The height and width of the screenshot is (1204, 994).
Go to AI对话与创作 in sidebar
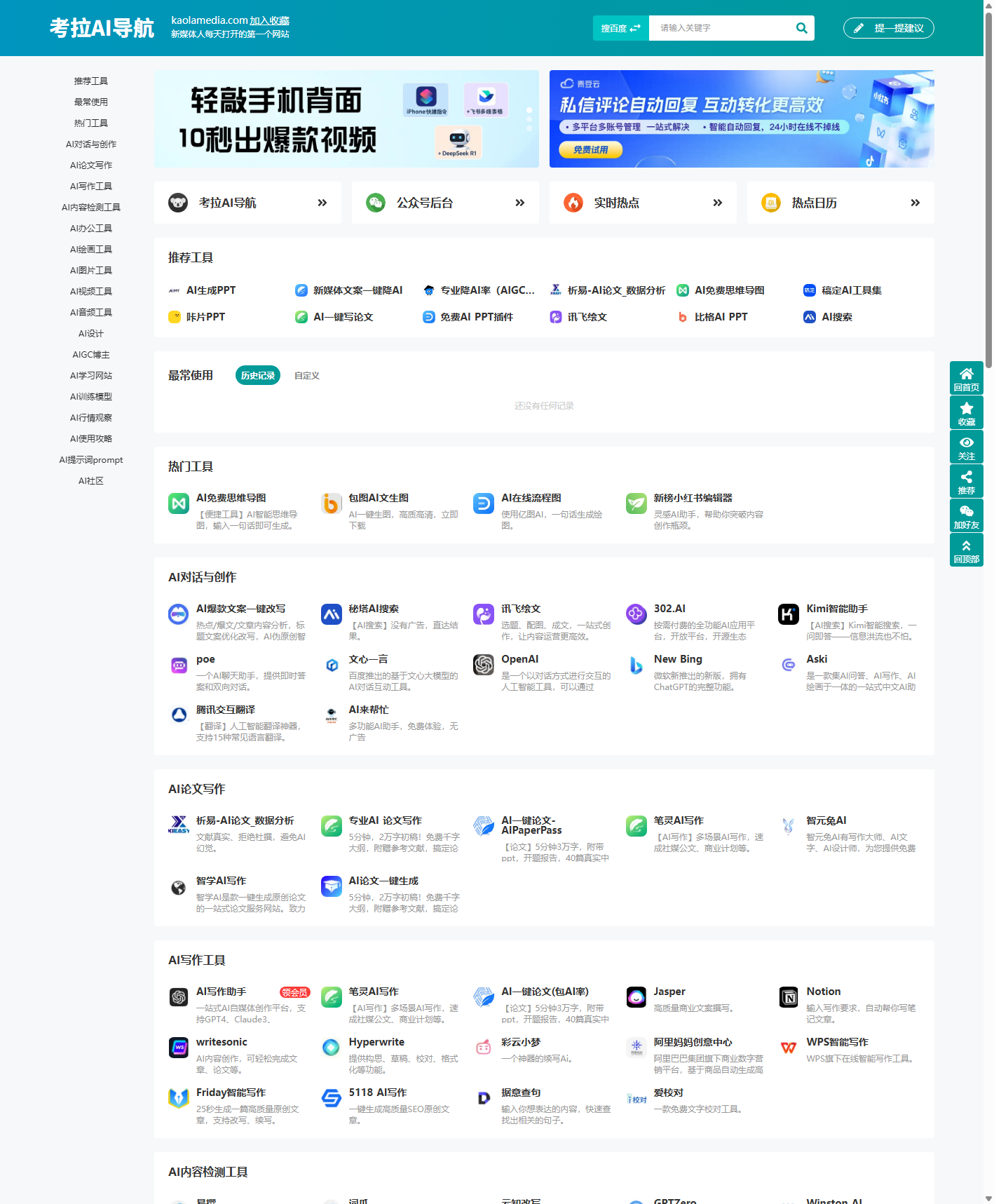tap(91, 144)
